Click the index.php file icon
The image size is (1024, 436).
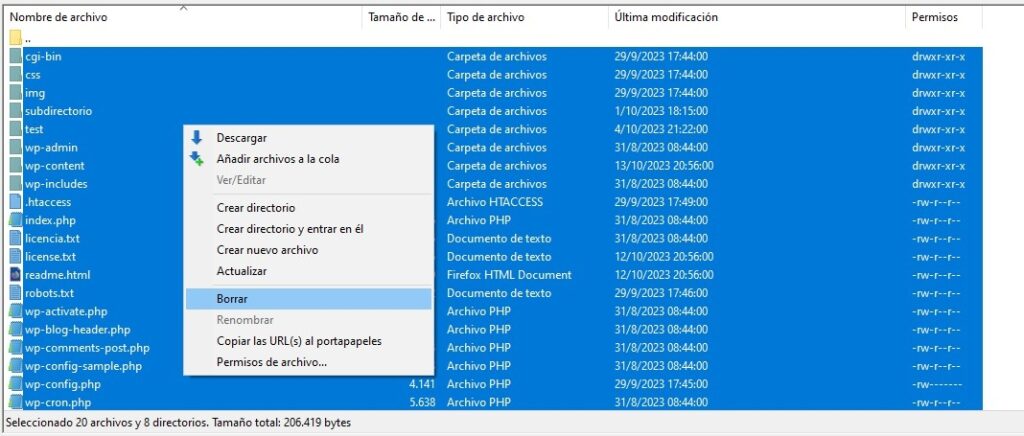pos(16,220)
